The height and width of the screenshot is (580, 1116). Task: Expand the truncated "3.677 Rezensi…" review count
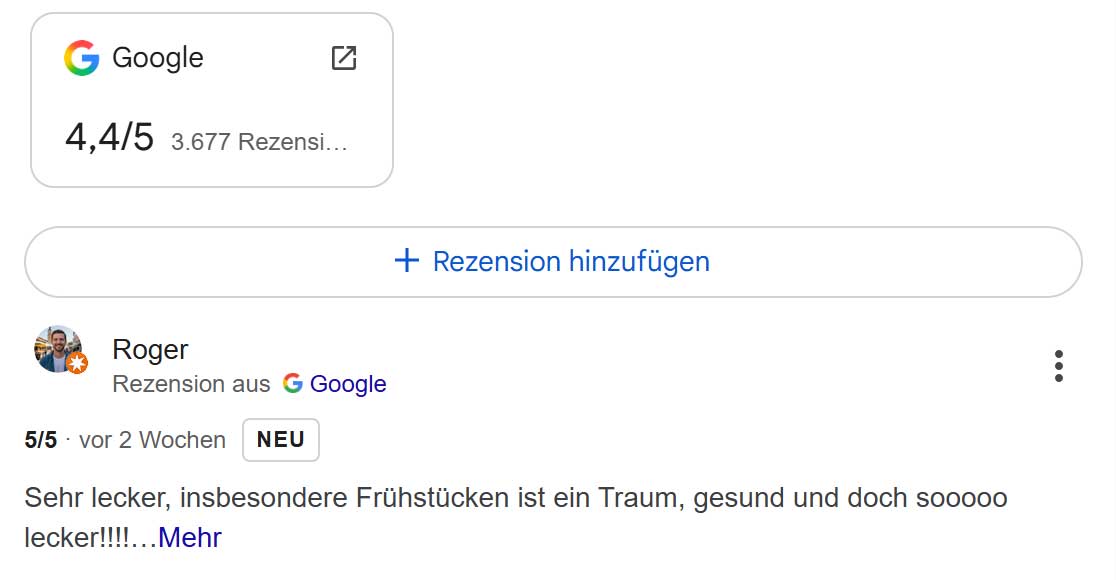tap(258, 140)
